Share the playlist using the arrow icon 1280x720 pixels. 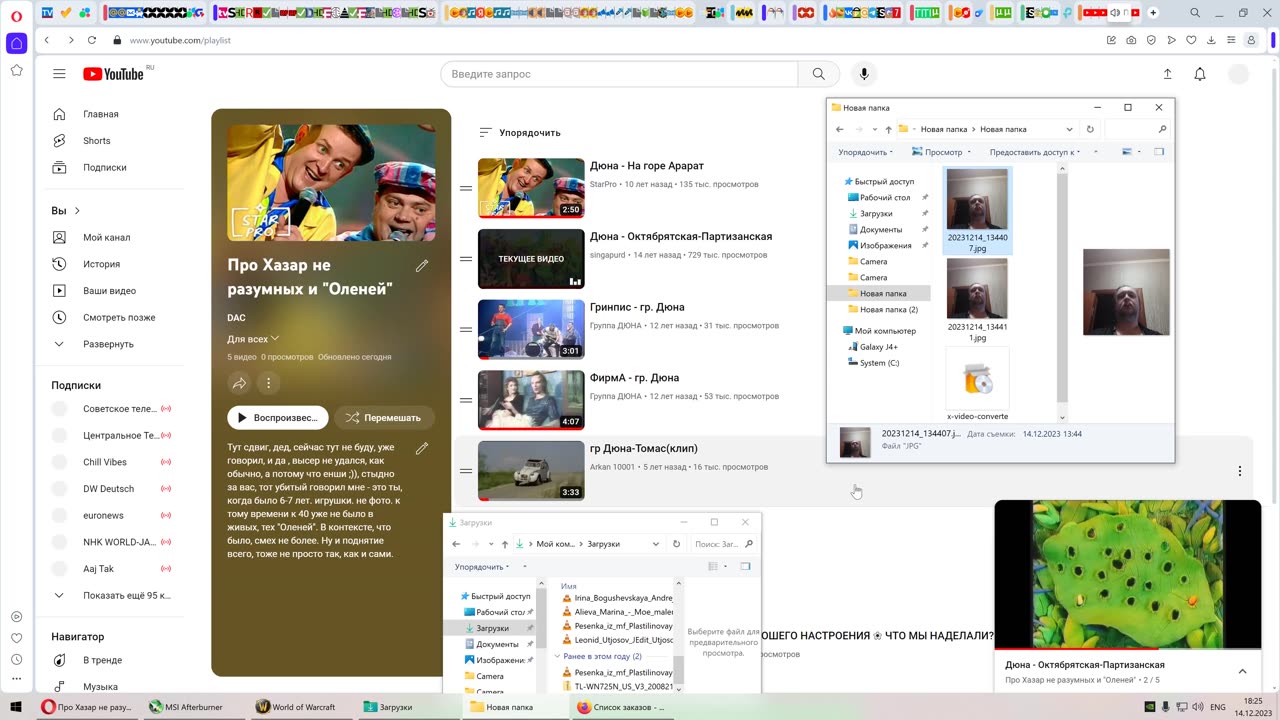(x=239, y=383)
